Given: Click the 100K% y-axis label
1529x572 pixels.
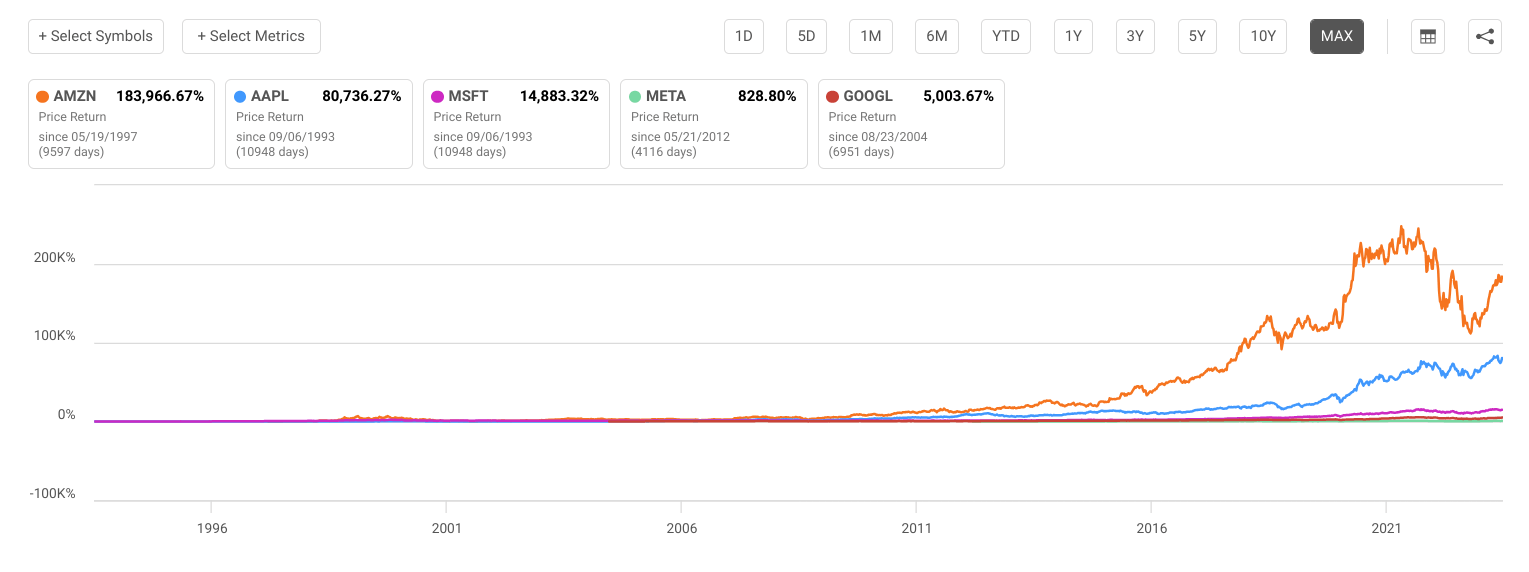Looking at the screenshot, I should 55,336.
